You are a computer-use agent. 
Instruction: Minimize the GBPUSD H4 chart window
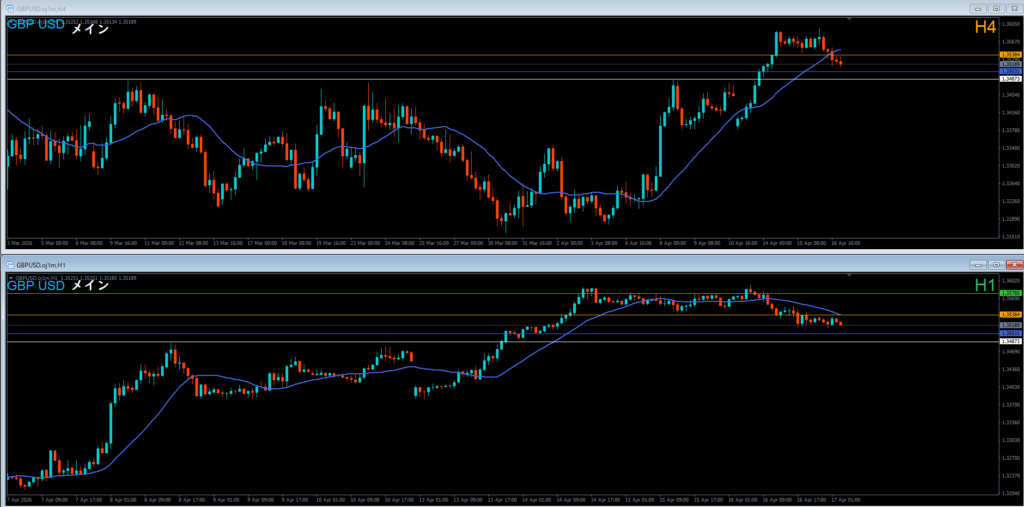pos(977,8)
